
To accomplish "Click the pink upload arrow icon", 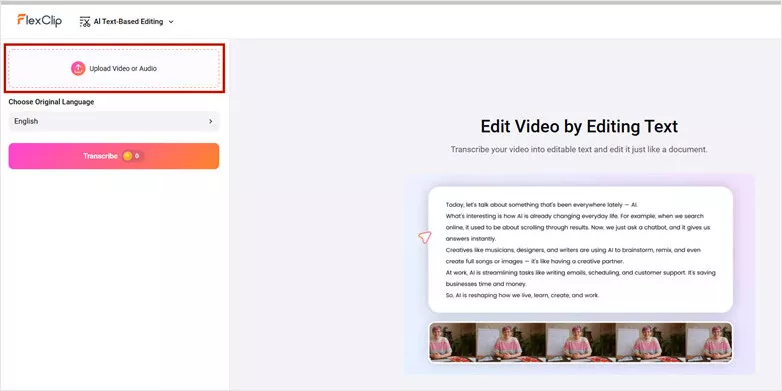I will pyautogui.click(x=78, y=68).
